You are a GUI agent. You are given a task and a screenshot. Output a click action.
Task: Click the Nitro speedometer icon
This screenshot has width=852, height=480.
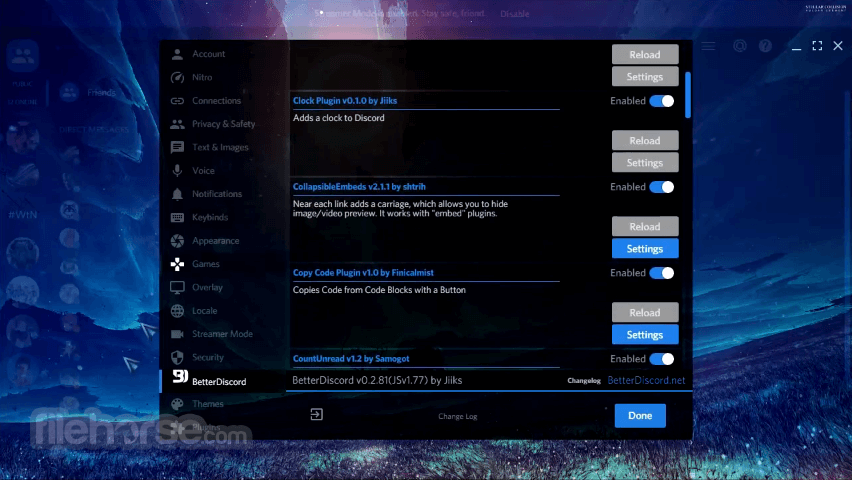(177, 77)
